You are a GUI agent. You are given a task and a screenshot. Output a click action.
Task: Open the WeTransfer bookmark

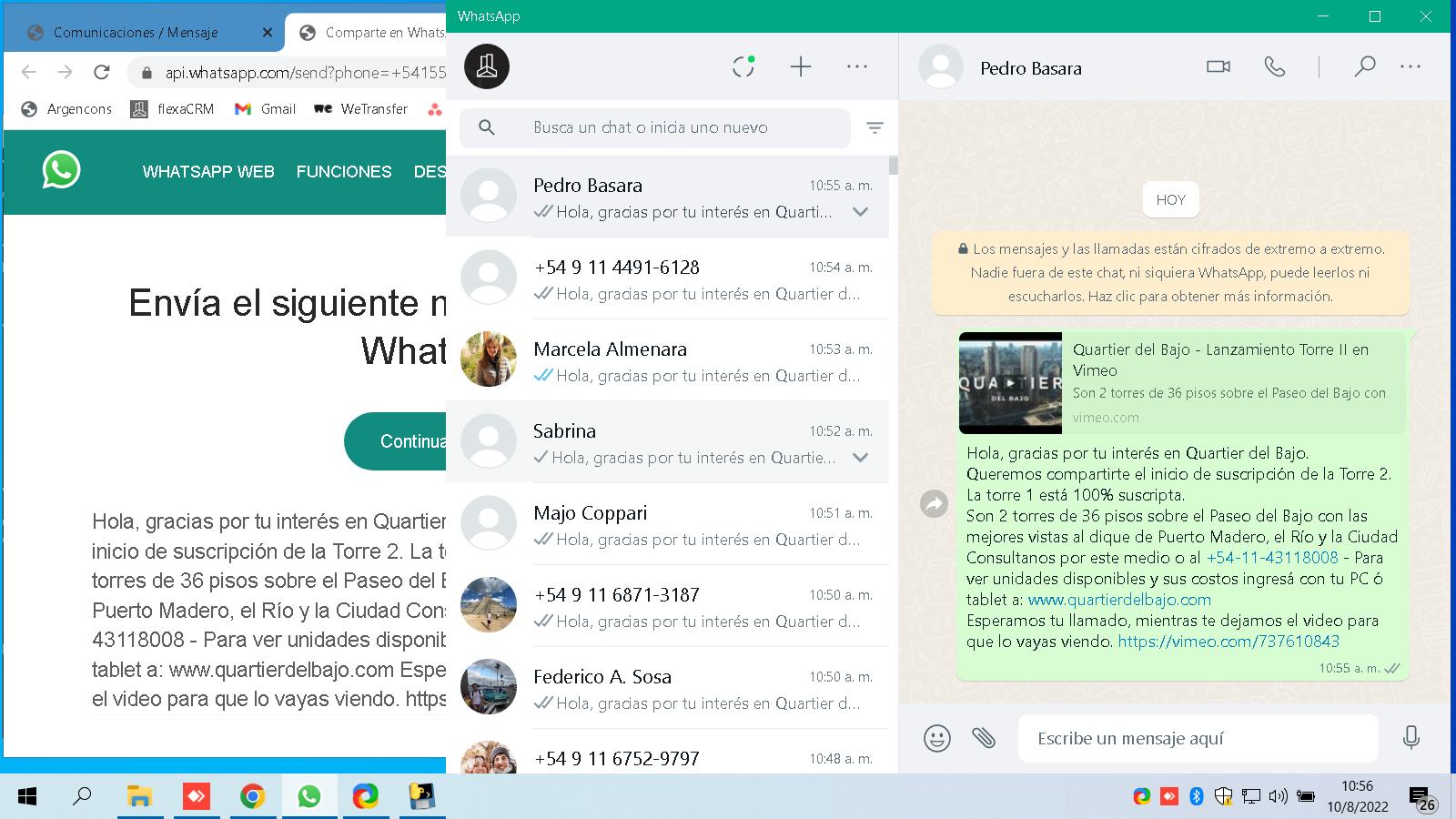pyautogui.click(x=360, y=109)
